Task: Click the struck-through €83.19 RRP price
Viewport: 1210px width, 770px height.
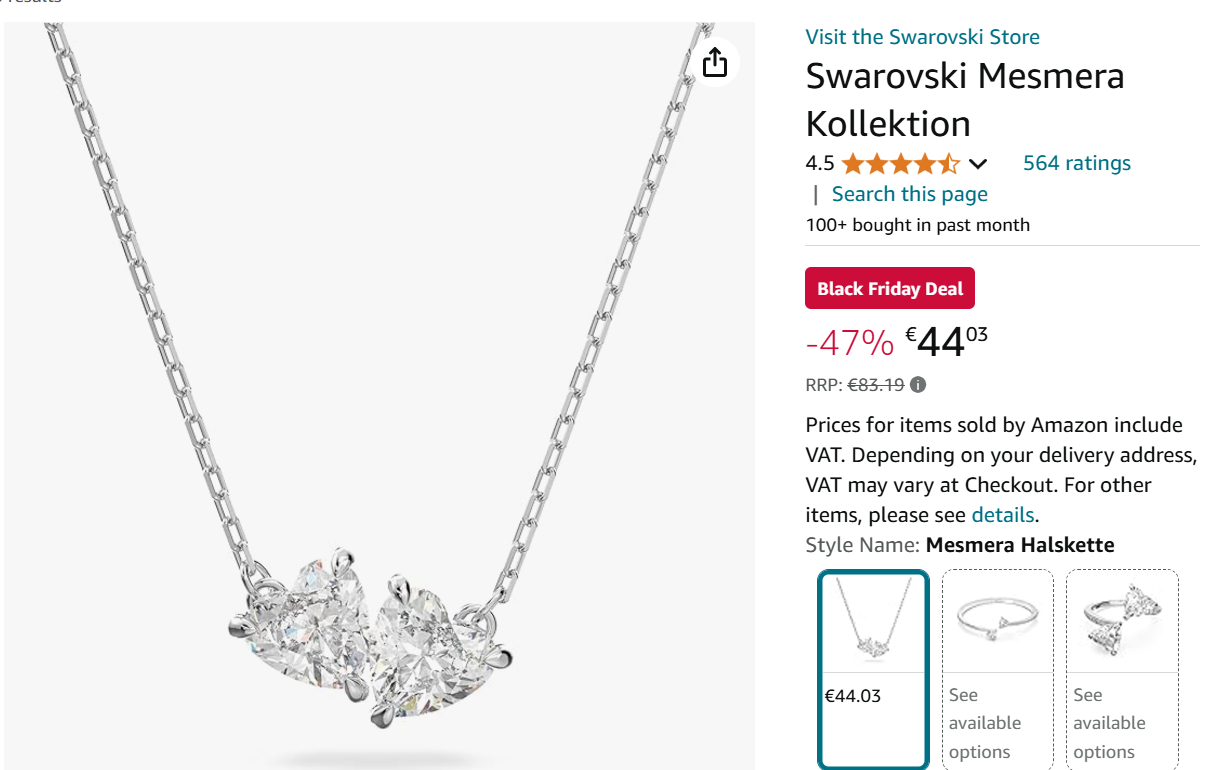Action: tap(875, 384)
